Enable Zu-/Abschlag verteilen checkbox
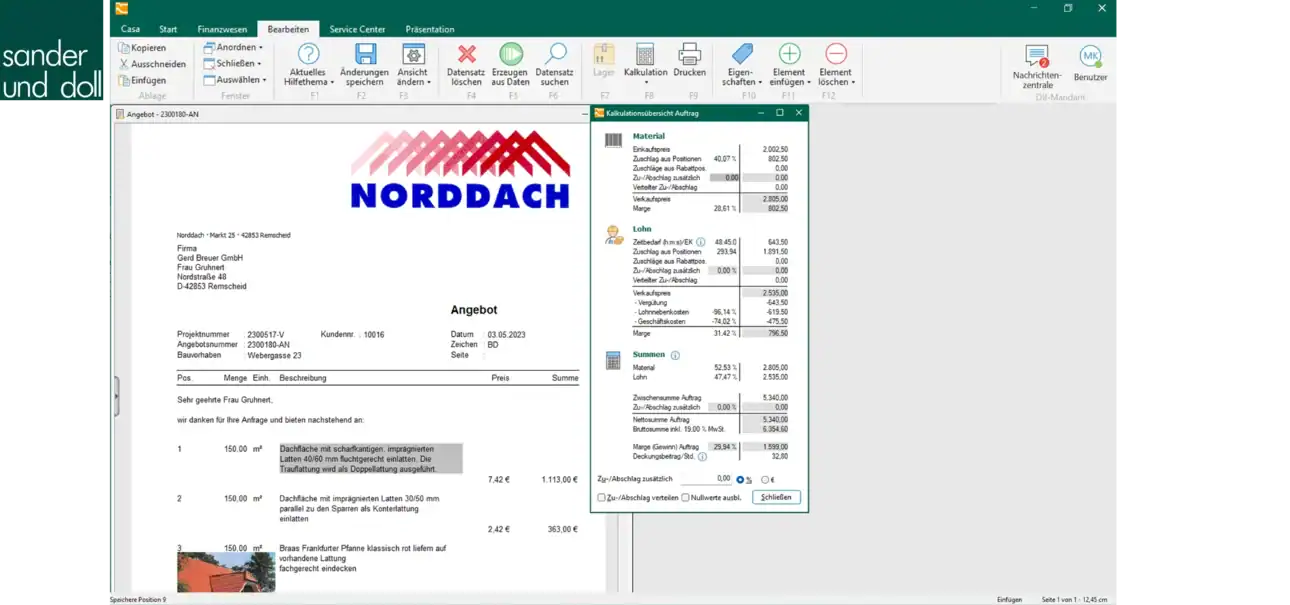Image resolution: width=1290 pixels, height=605 pixels. coord(601,497)
